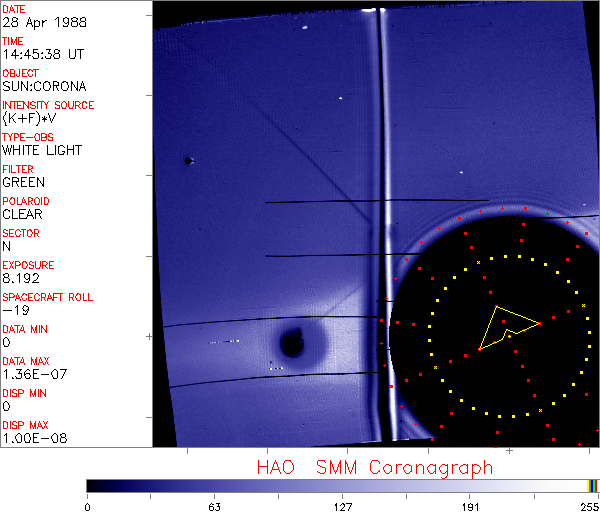Click the large dark circular spot in the corona

click(x=292, y=345)
